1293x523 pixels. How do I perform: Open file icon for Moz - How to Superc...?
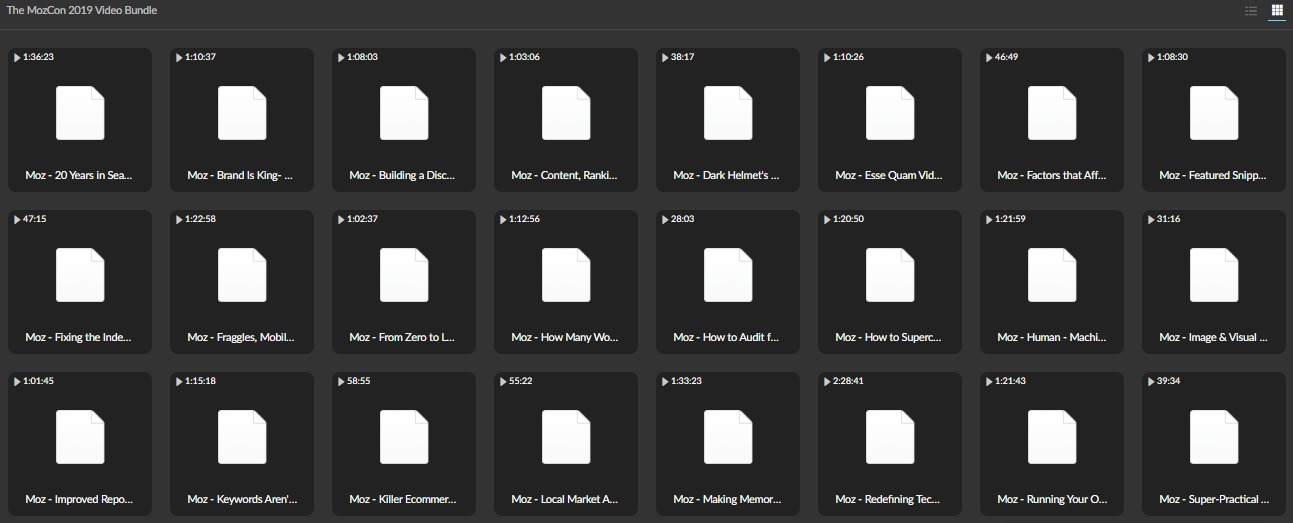890,275
